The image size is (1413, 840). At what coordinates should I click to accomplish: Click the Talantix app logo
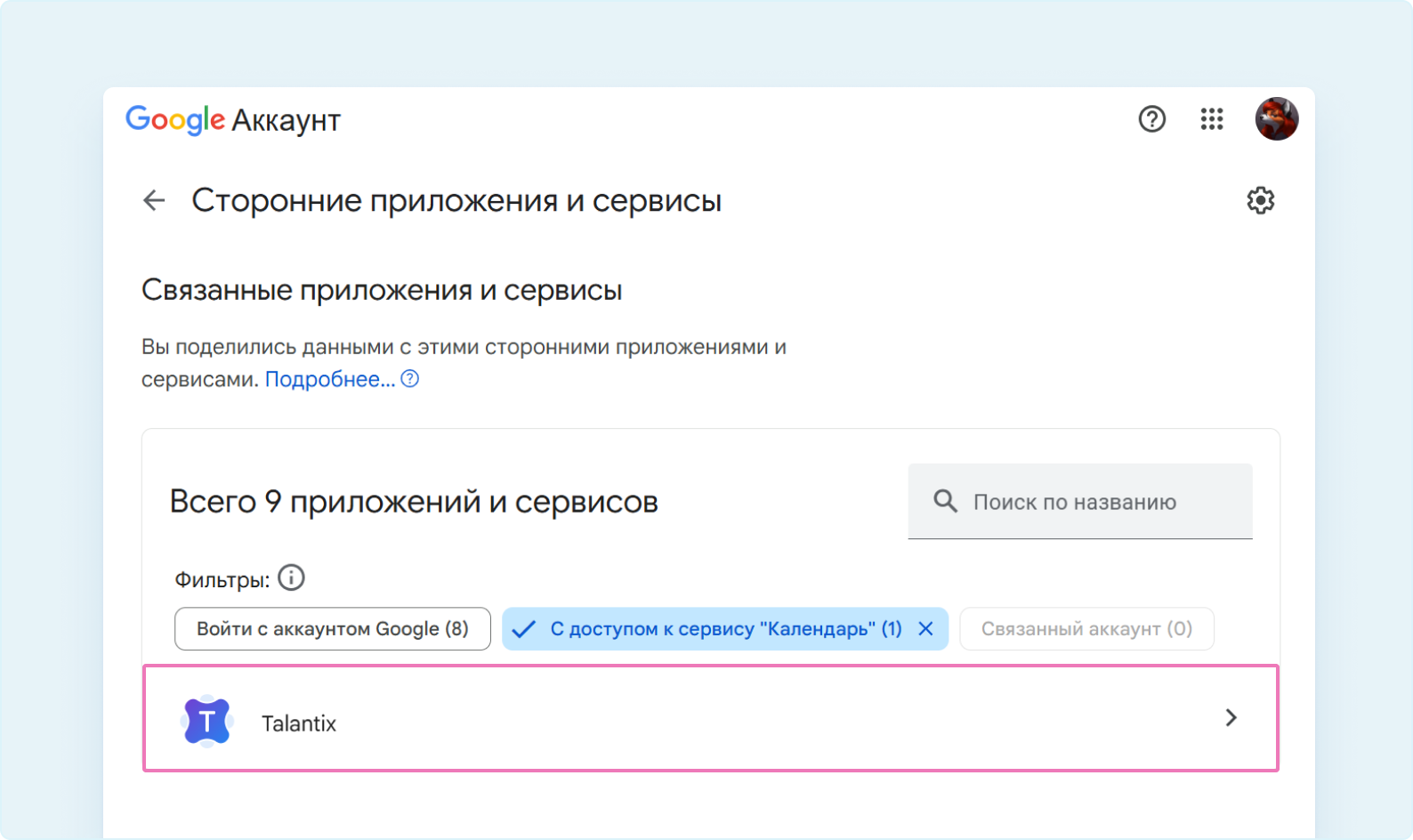[x=207, y=721]
